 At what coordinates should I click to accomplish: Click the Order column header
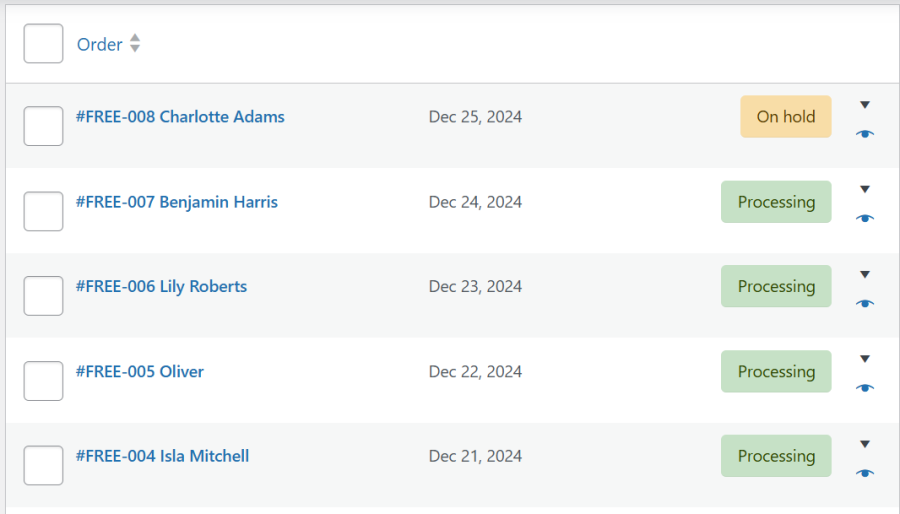point(100,44)
